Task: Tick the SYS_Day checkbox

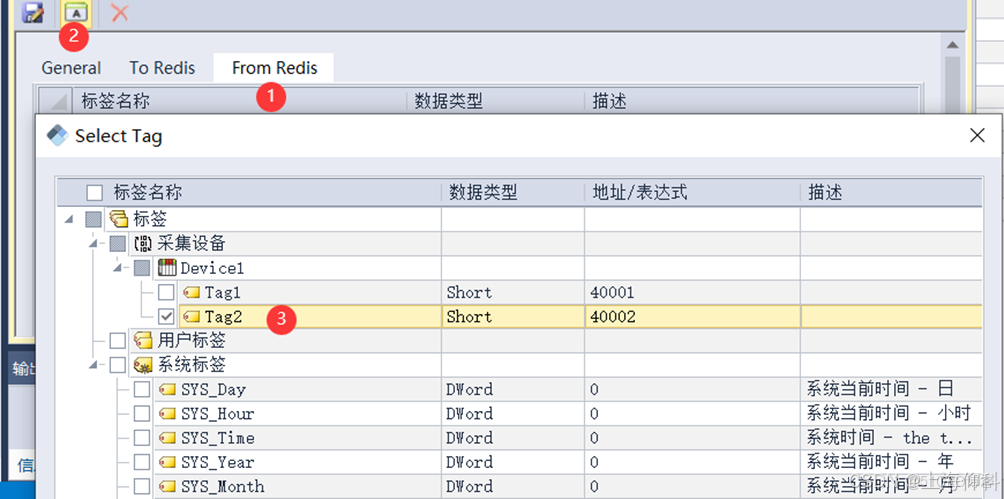Action: click(143, 389)
